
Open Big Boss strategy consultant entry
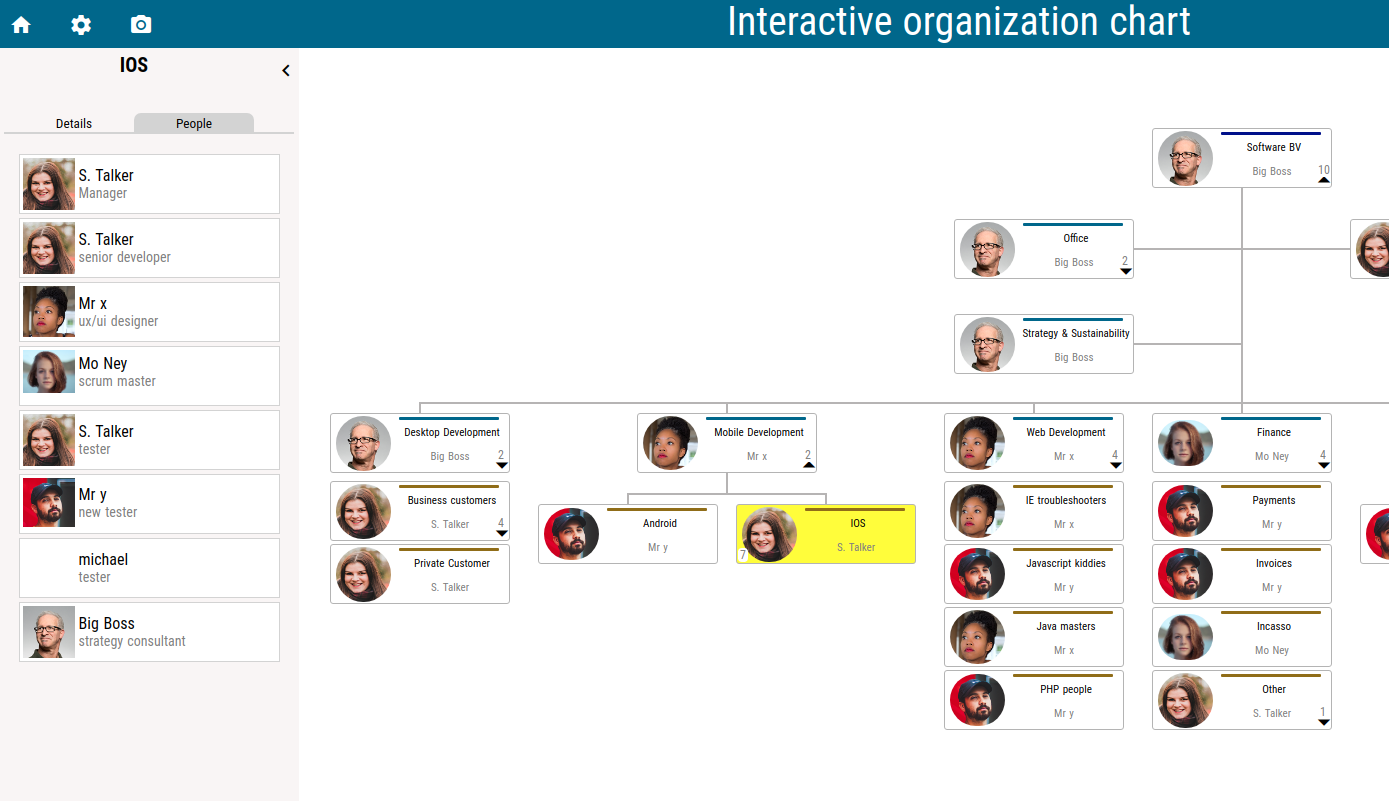[149, 632]
